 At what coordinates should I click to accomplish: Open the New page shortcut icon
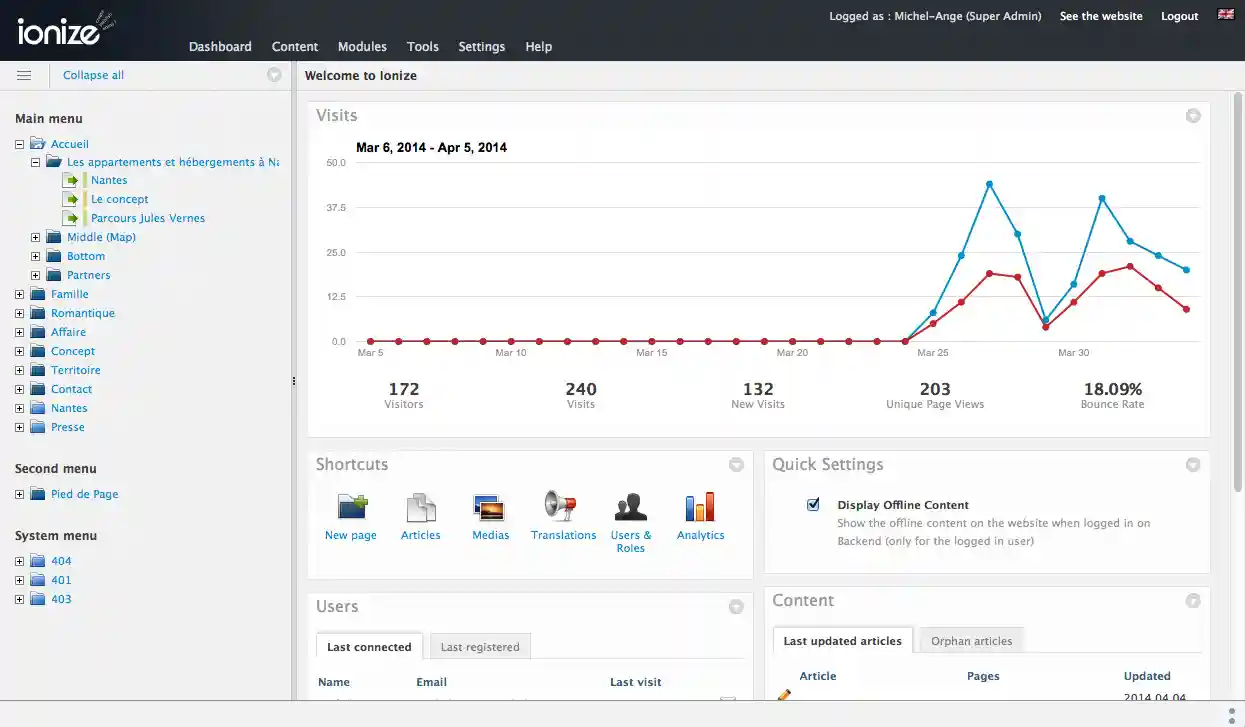coord(352,508)
